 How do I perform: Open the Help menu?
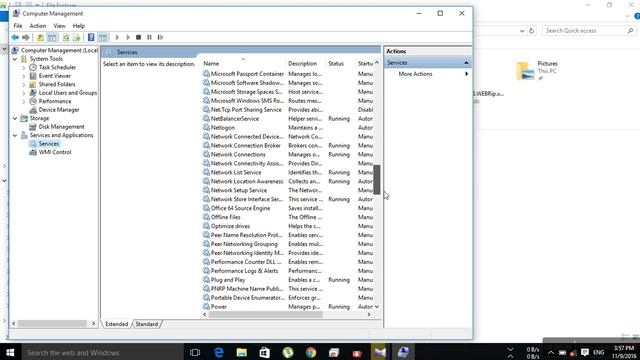click(x=79, y=26)
